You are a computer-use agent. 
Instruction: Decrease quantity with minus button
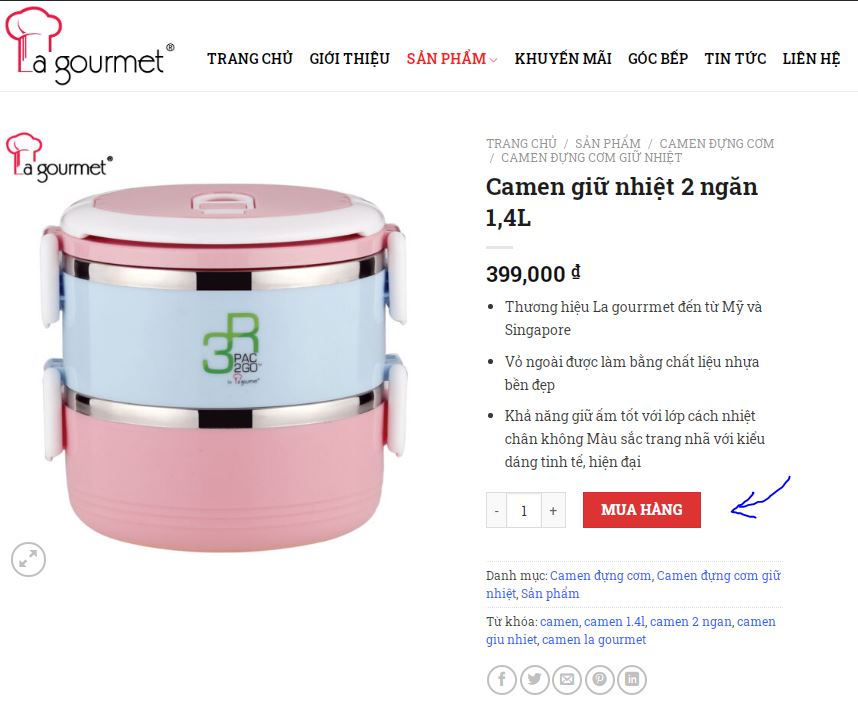[x=496, y=510]
